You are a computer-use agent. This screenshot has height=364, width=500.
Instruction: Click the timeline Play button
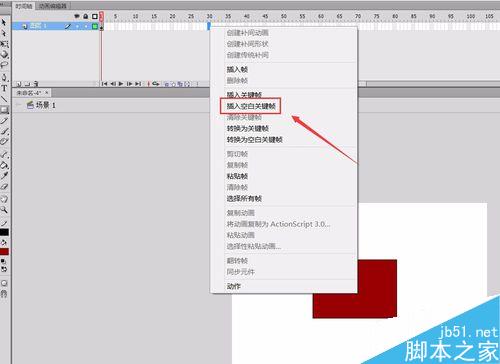121,84
